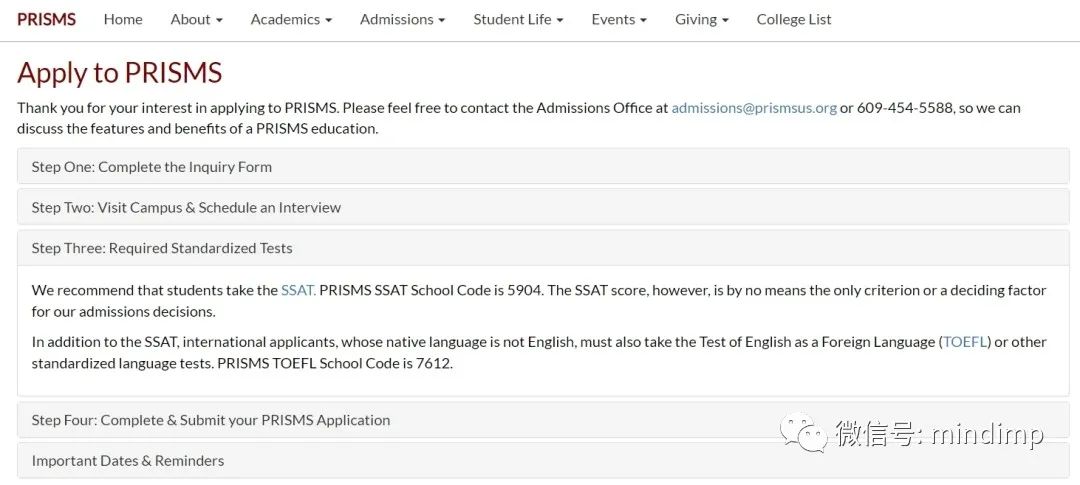
Task: Click the PRISMS brand logo text
Action: pyautogui.click(x=46, y=19)
